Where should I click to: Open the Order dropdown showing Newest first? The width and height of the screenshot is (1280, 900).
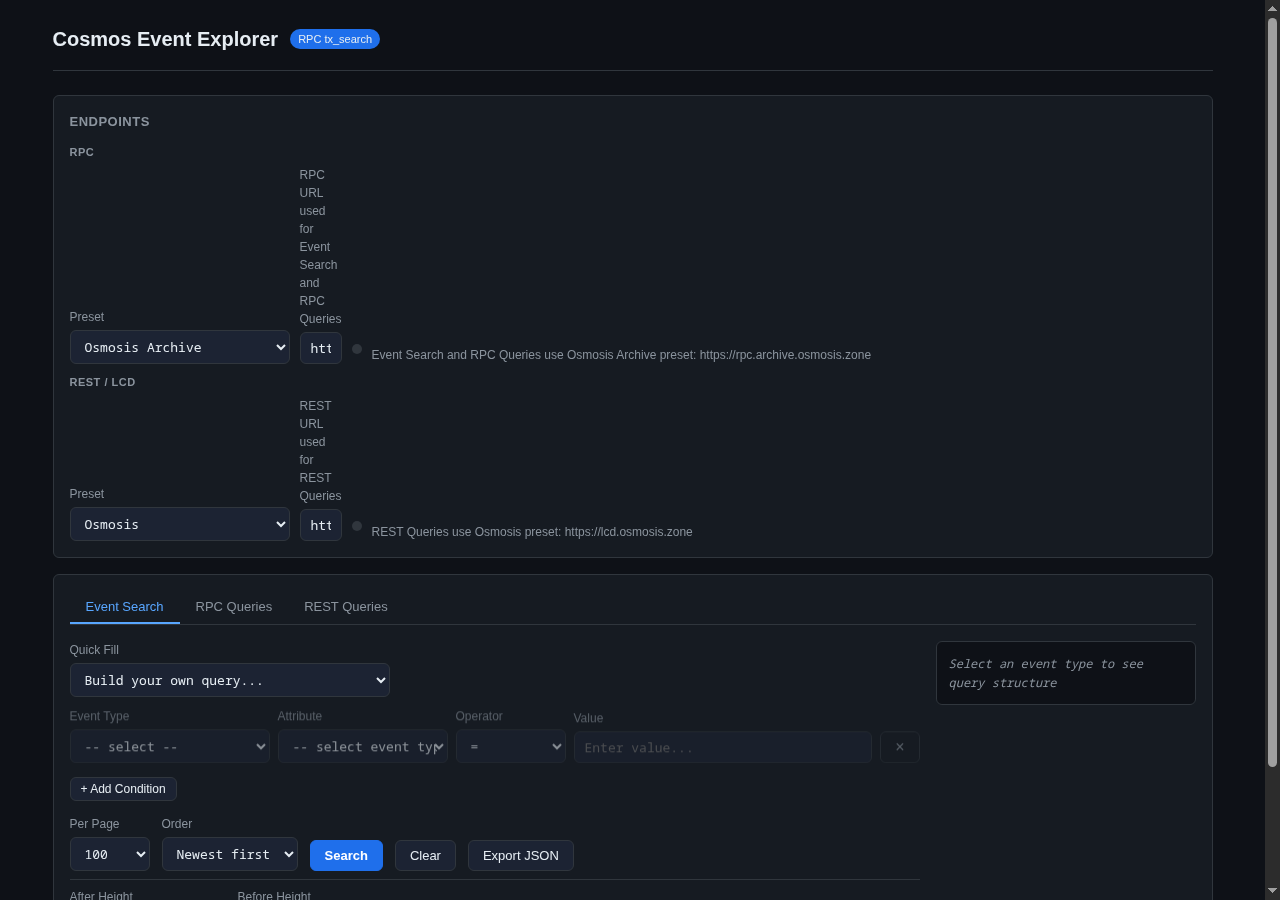pyautogui.click(x=230, y=854)
